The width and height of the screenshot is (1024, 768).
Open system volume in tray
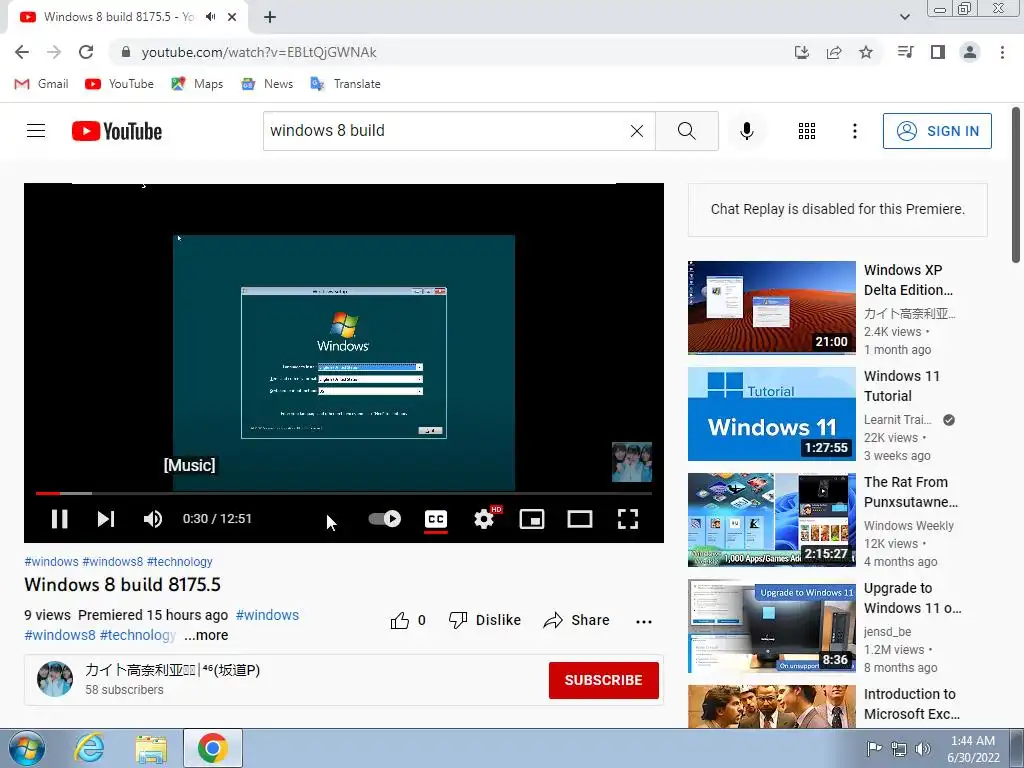(922, 749)
